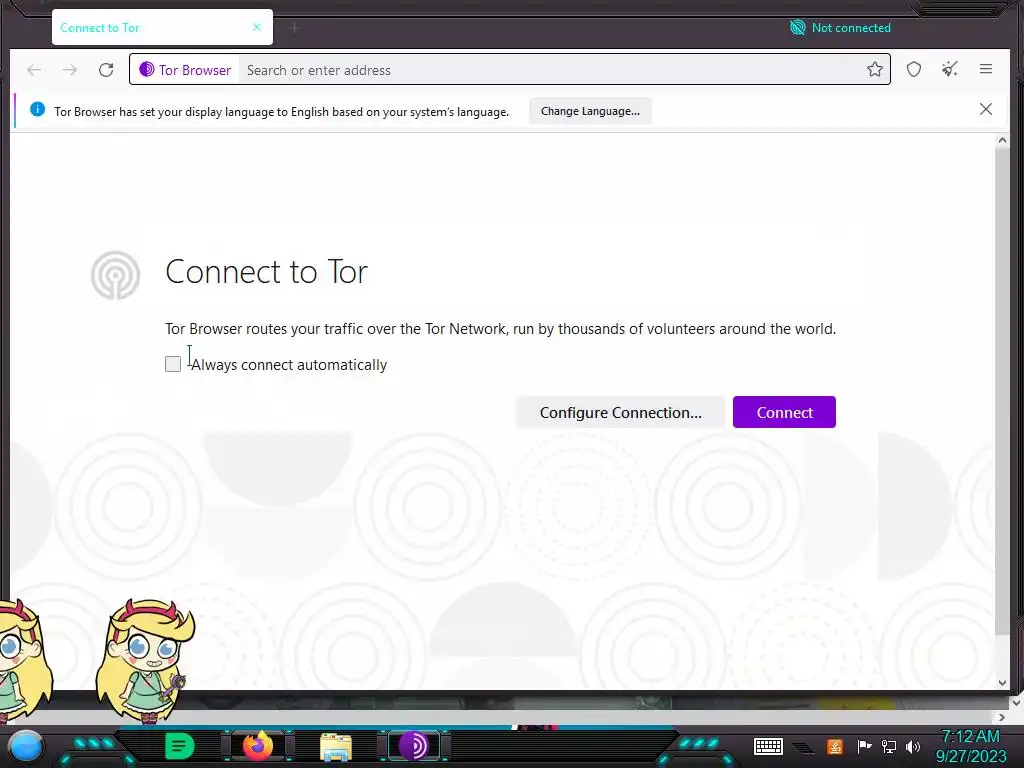Open a new tab with plus
Screen dimensions: 1024x768
click(x=294, y=27)
